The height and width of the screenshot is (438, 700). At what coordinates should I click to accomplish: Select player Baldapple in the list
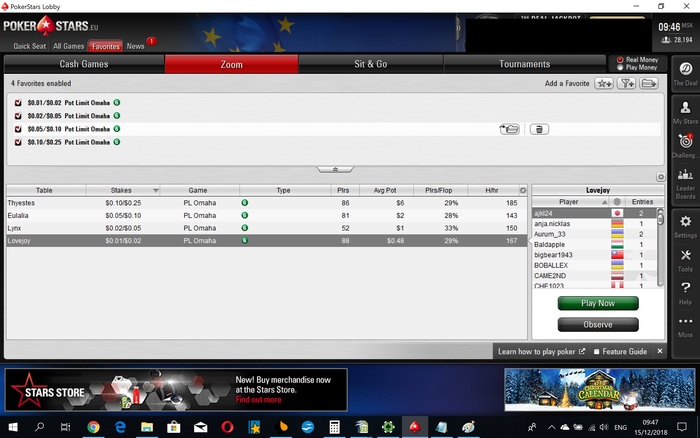[595, 245]
